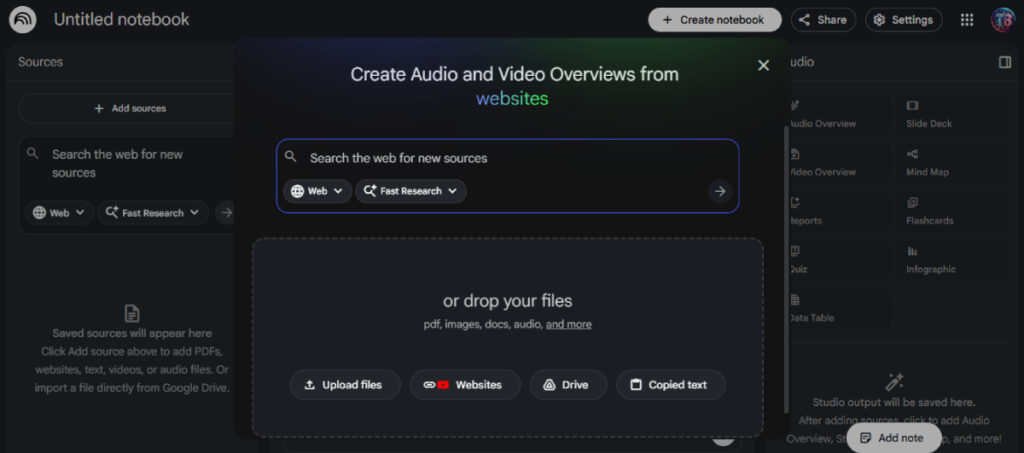Screen dimensions: 1024x453
Task: Submit search with dialog arrow button
Action: tap(719, 191)
